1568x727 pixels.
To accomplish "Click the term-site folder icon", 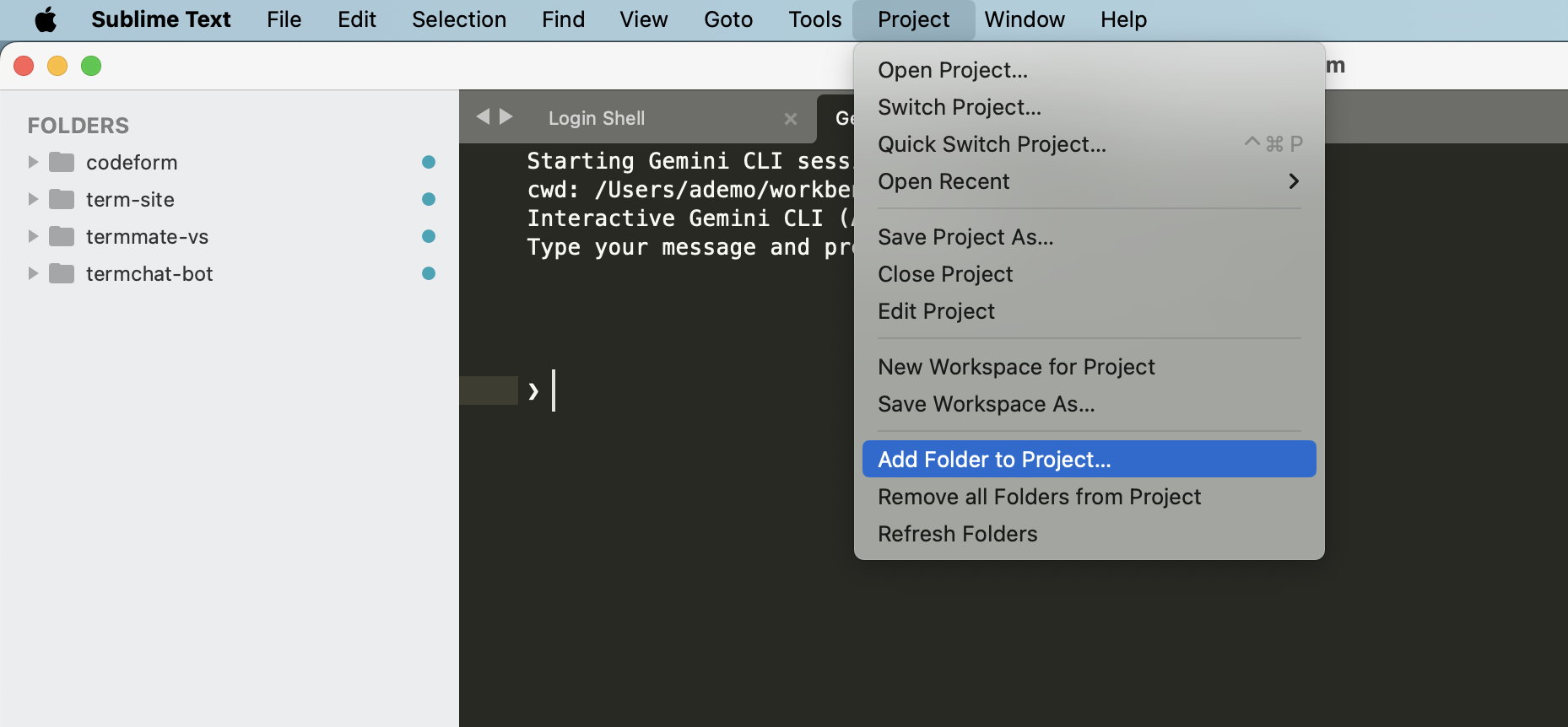I will (x=62, y=199).
